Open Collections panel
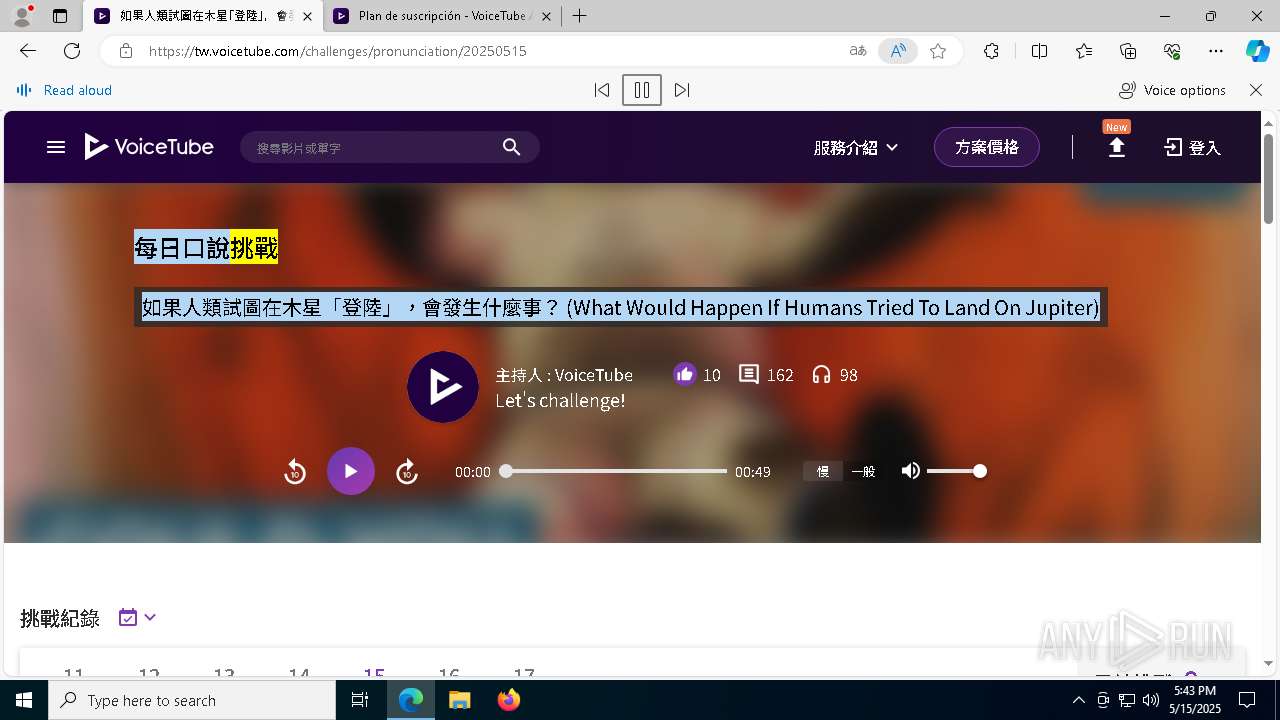Image resolution: width=1280 pixels, height=720 pixels. pyautogui.click(x=1128, y=51)
